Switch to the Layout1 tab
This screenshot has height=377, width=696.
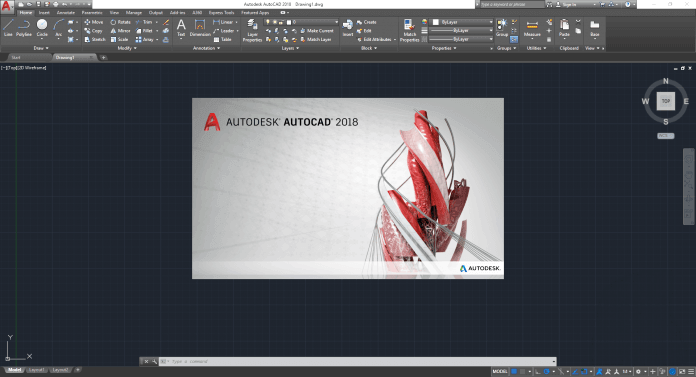click(36, 369)
